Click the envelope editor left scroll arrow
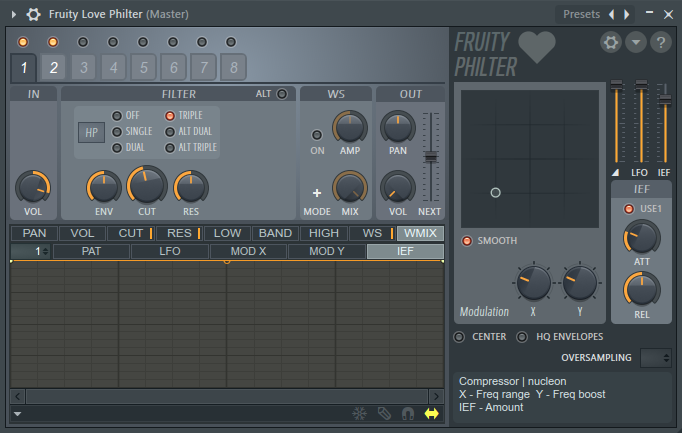This screenshot has width=682, height=433. tap(17, 396)
